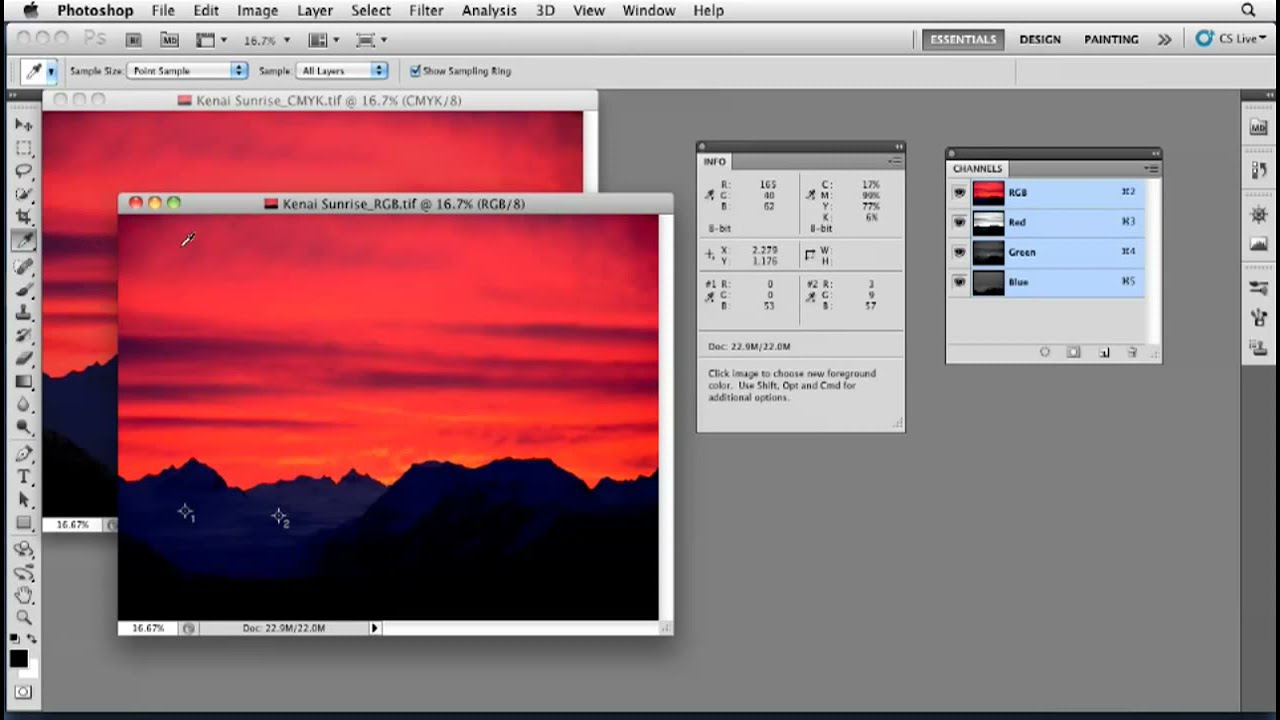
Task: Launch Mini Bridge from the application bar
Action: tap(169, 40)
